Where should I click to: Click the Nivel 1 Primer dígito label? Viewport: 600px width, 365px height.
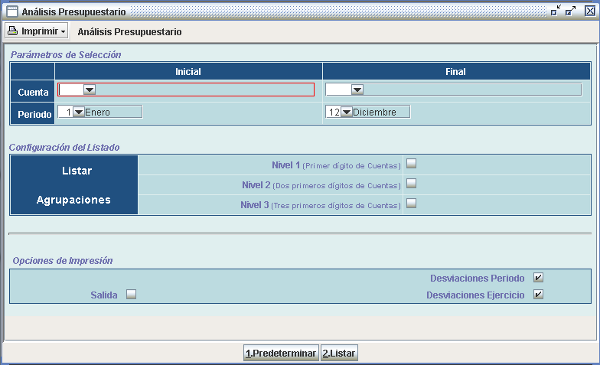336,165
